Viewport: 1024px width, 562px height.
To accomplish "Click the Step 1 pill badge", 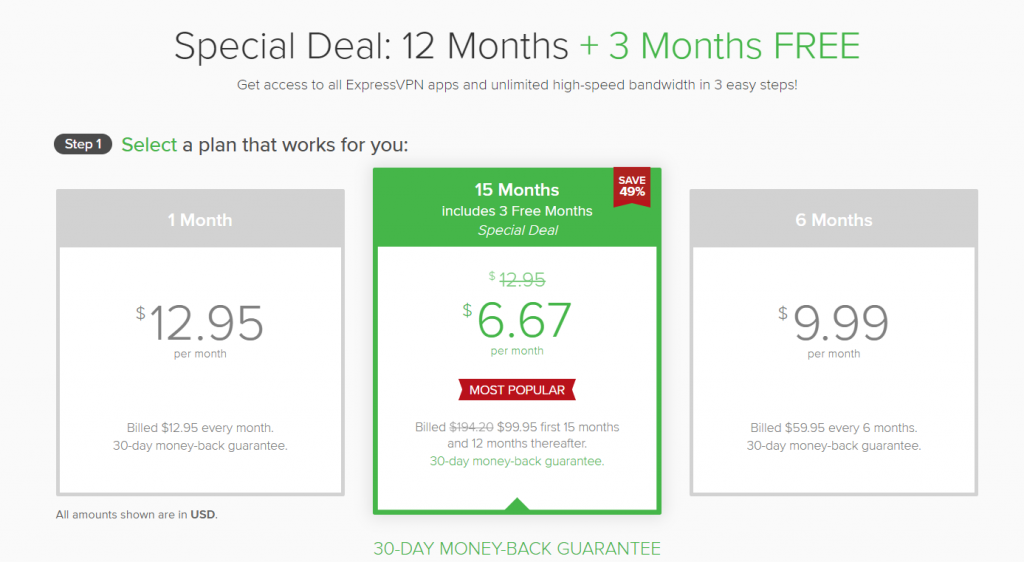I will point(83,144).
